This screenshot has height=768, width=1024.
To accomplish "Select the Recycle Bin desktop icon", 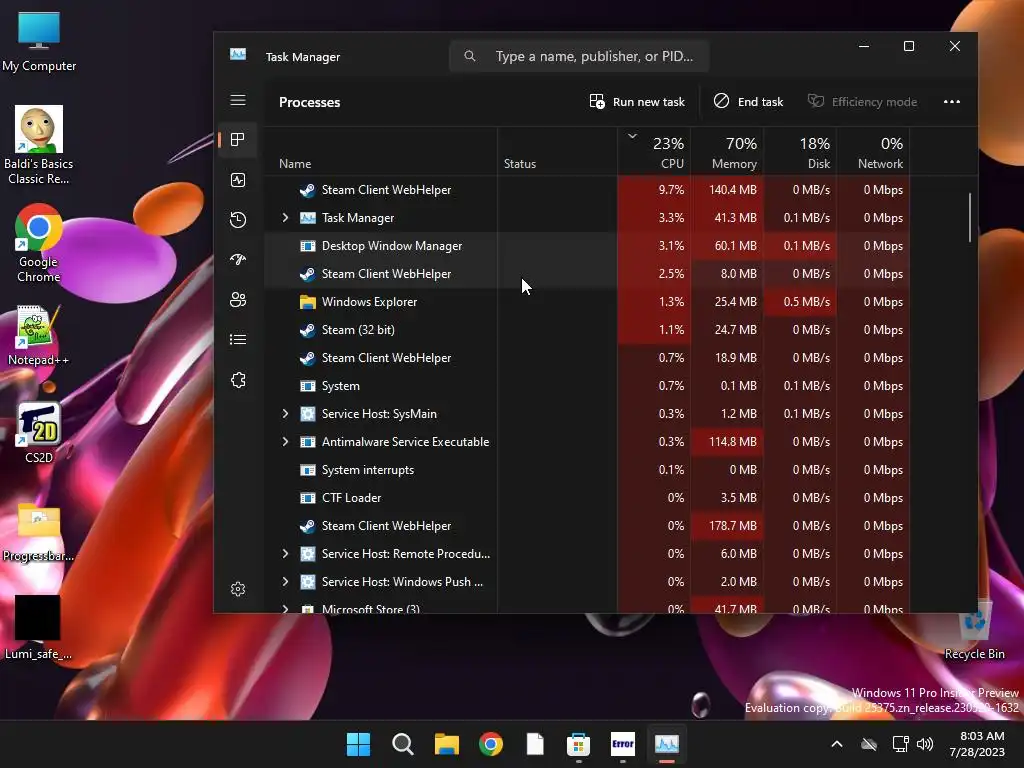I will tap(974, 630).
